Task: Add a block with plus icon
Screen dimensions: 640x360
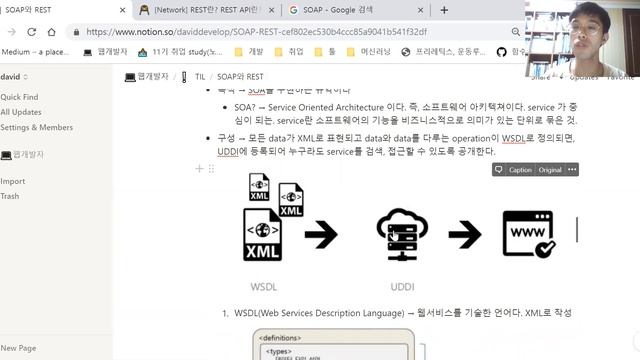Action: click(199, 169)
